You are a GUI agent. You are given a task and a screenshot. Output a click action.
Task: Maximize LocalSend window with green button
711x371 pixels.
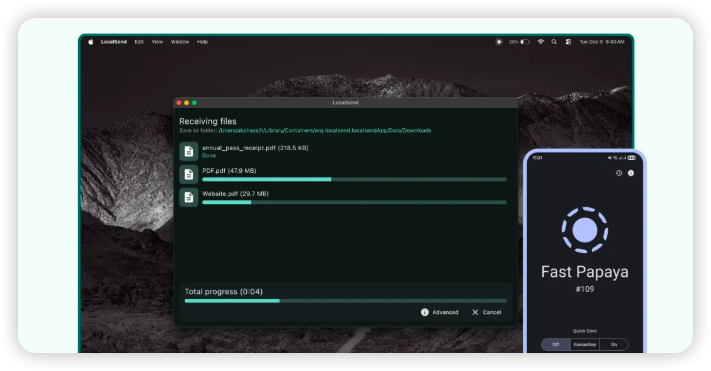(194, 103)
